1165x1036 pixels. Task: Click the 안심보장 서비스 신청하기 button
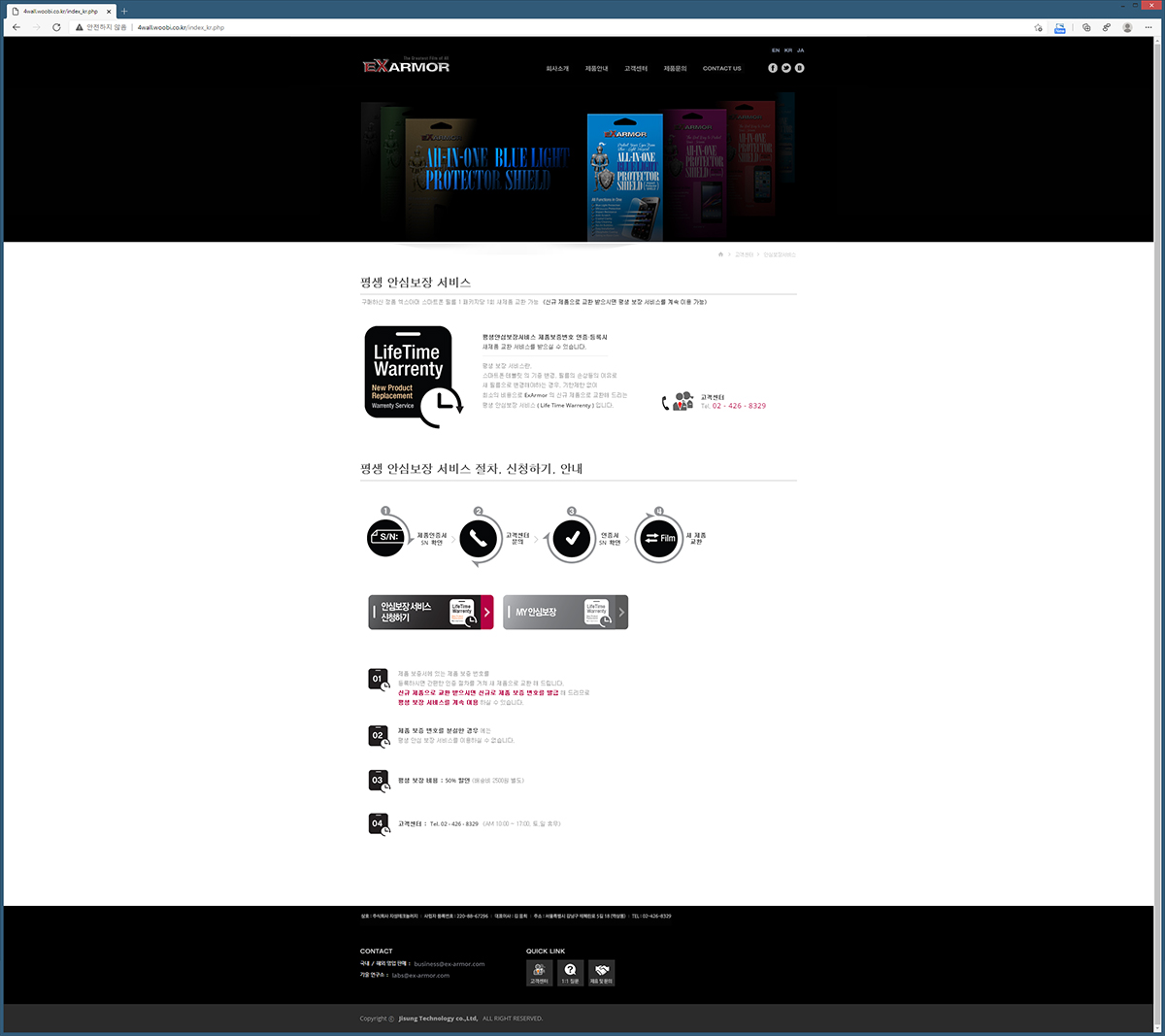coord(431,613)
